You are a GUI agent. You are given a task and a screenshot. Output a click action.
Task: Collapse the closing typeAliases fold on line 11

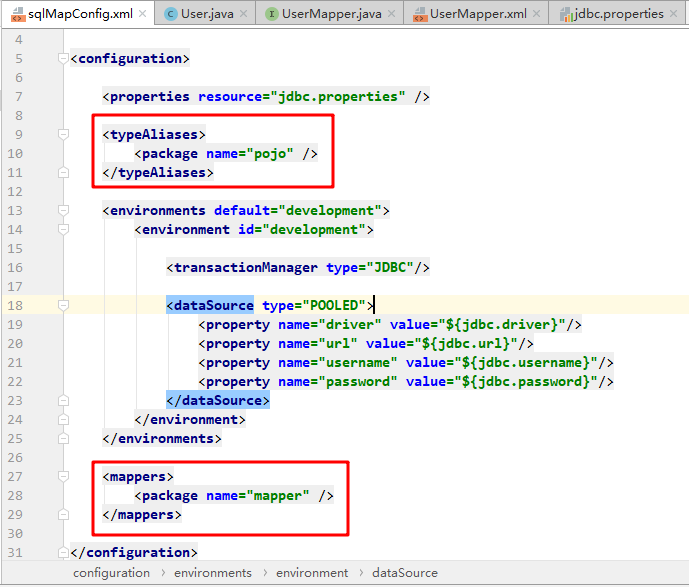63,173
